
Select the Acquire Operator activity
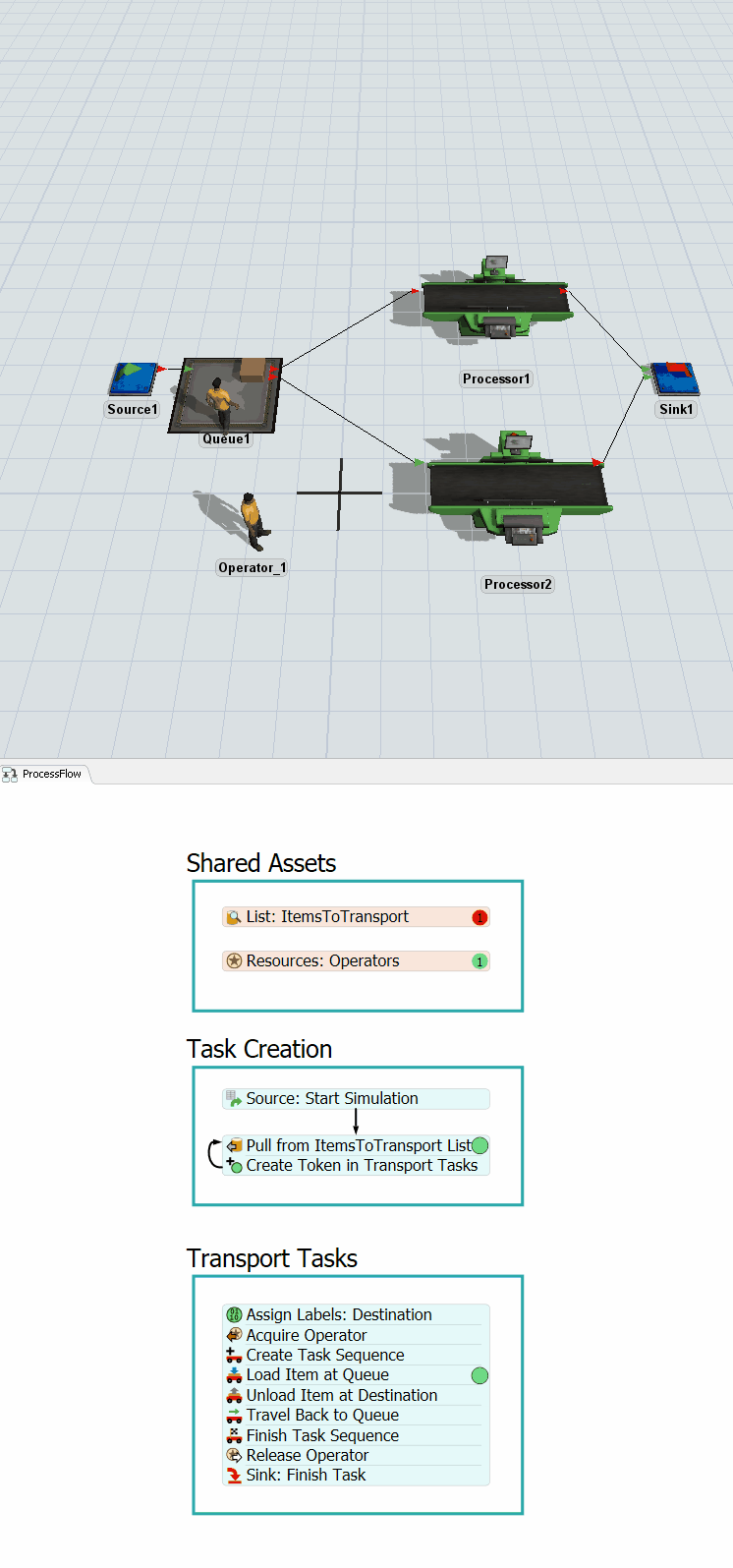coord(307,1336)
